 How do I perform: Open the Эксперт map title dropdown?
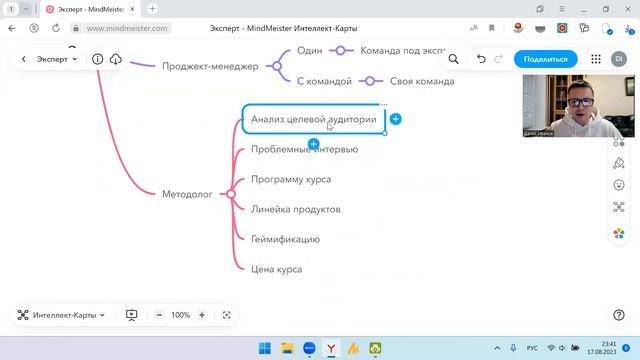[x=57, y=59]
